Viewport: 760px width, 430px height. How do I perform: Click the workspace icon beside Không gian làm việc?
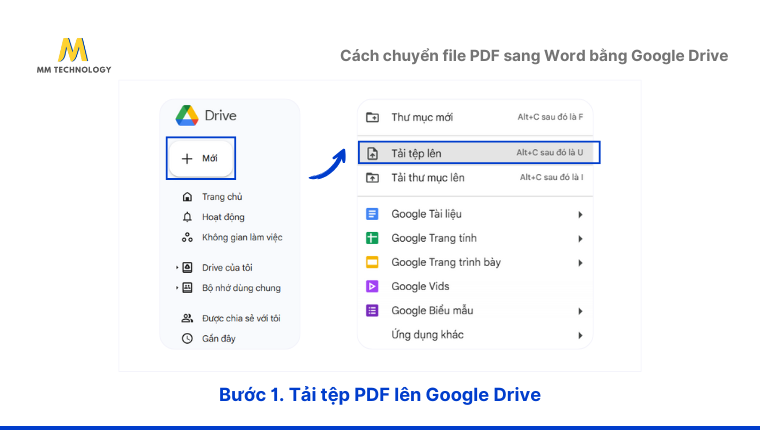click(x=187, y=238)
